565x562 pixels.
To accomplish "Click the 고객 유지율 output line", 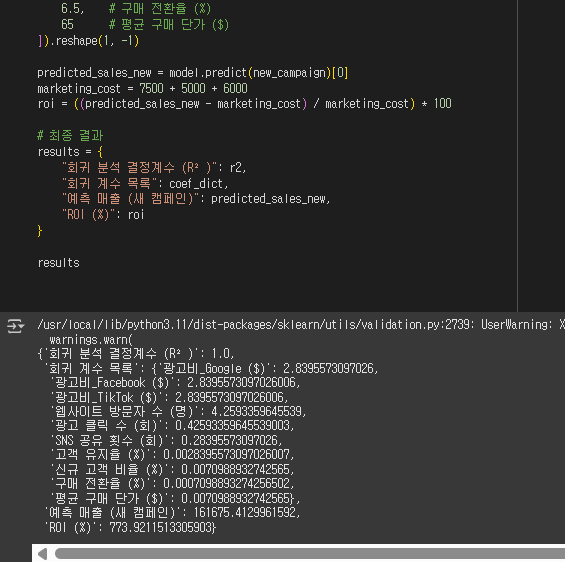I will [x=172, y=455].
